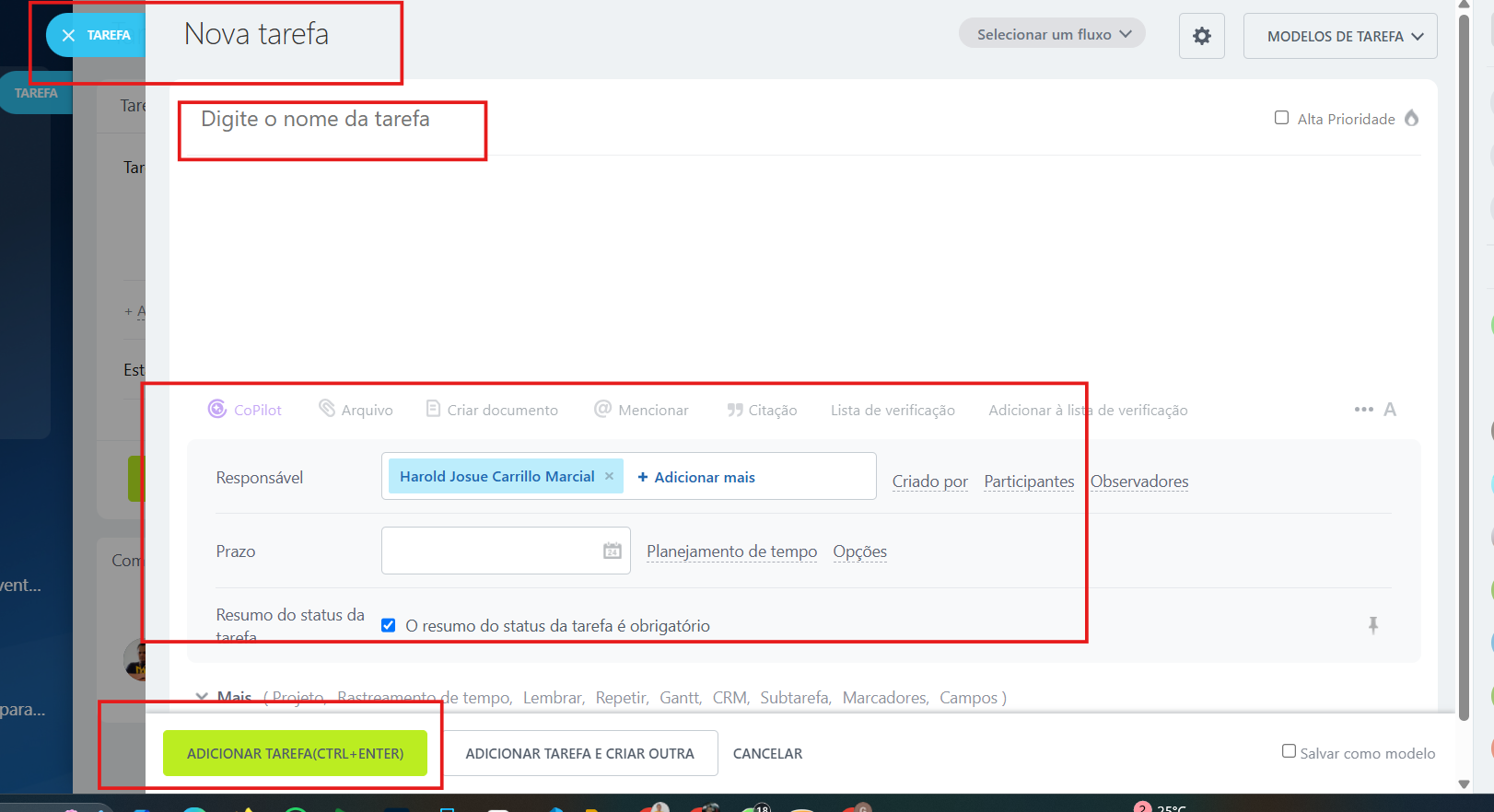
Task: Open the Observadores link
Action: coord(1139,481)
